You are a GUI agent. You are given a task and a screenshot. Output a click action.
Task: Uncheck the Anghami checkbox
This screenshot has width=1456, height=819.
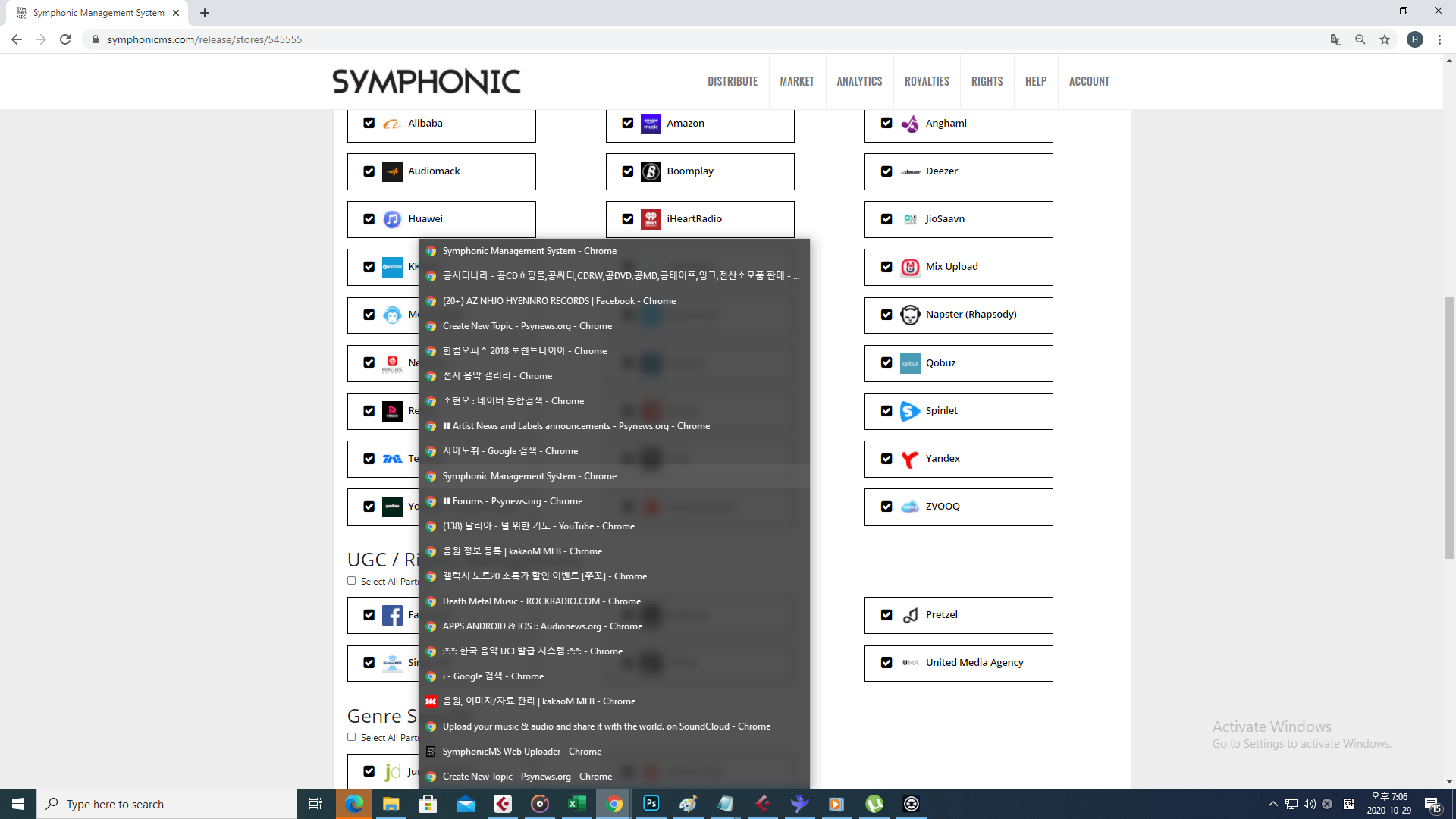pyautogui.click(x=886, y=123)
